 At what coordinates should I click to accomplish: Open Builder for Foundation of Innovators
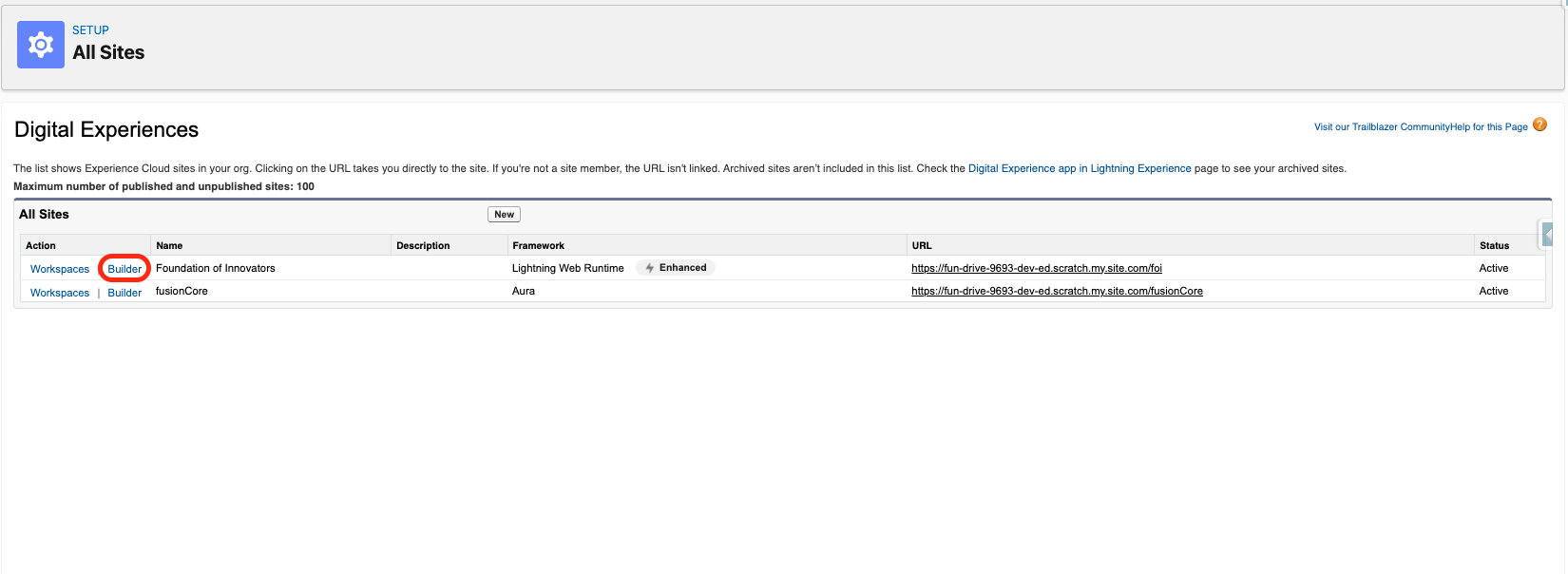point(124,269)
